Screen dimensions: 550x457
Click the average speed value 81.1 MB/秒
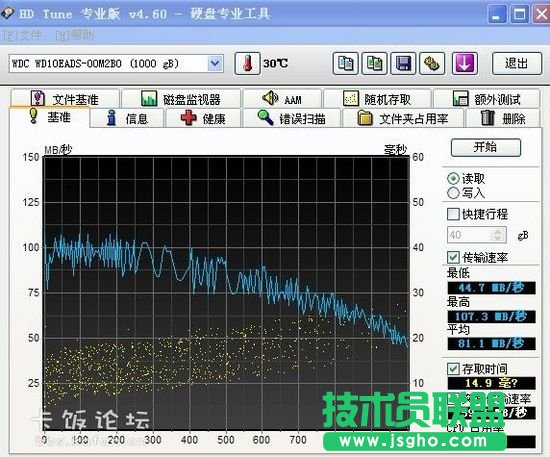[x=491, y=343]
